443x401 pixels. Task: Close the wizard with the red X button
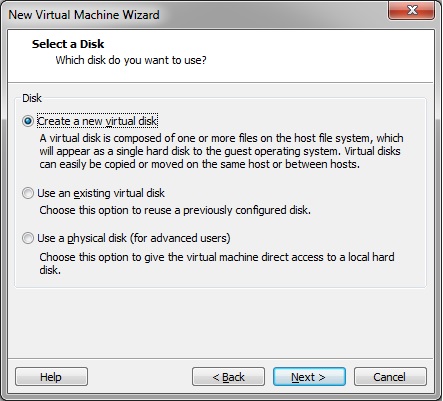412,10
